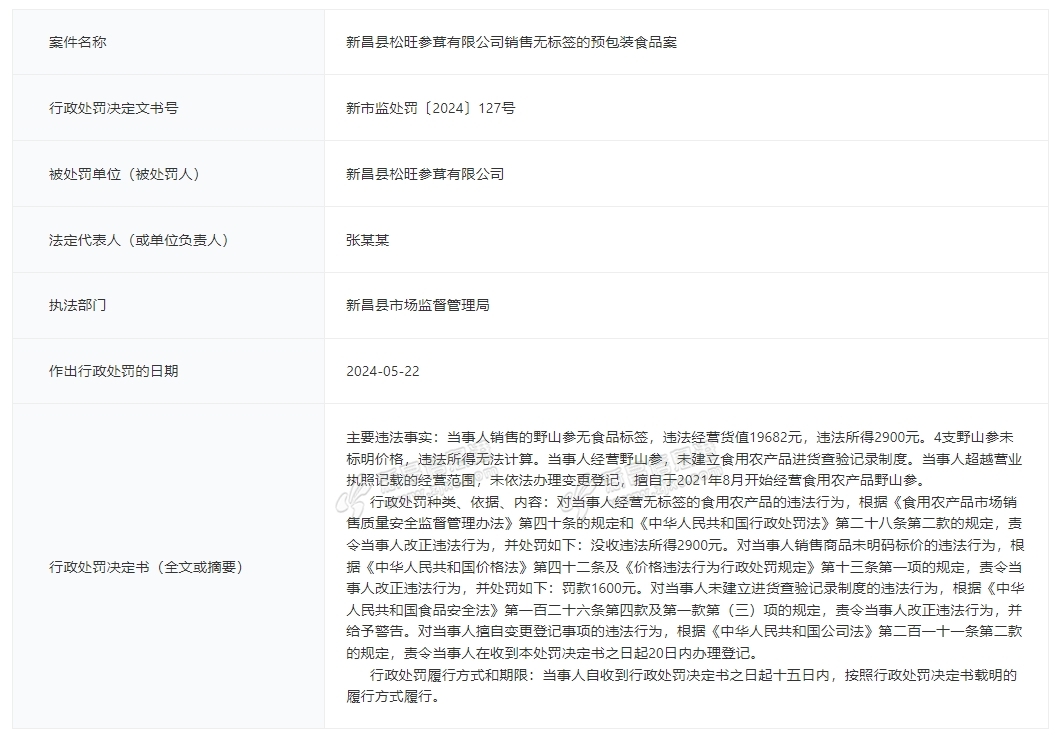Select the company name in the 被处罚单位 row
This screenshot has width=1061, height=746.
(x=425, y=174)
